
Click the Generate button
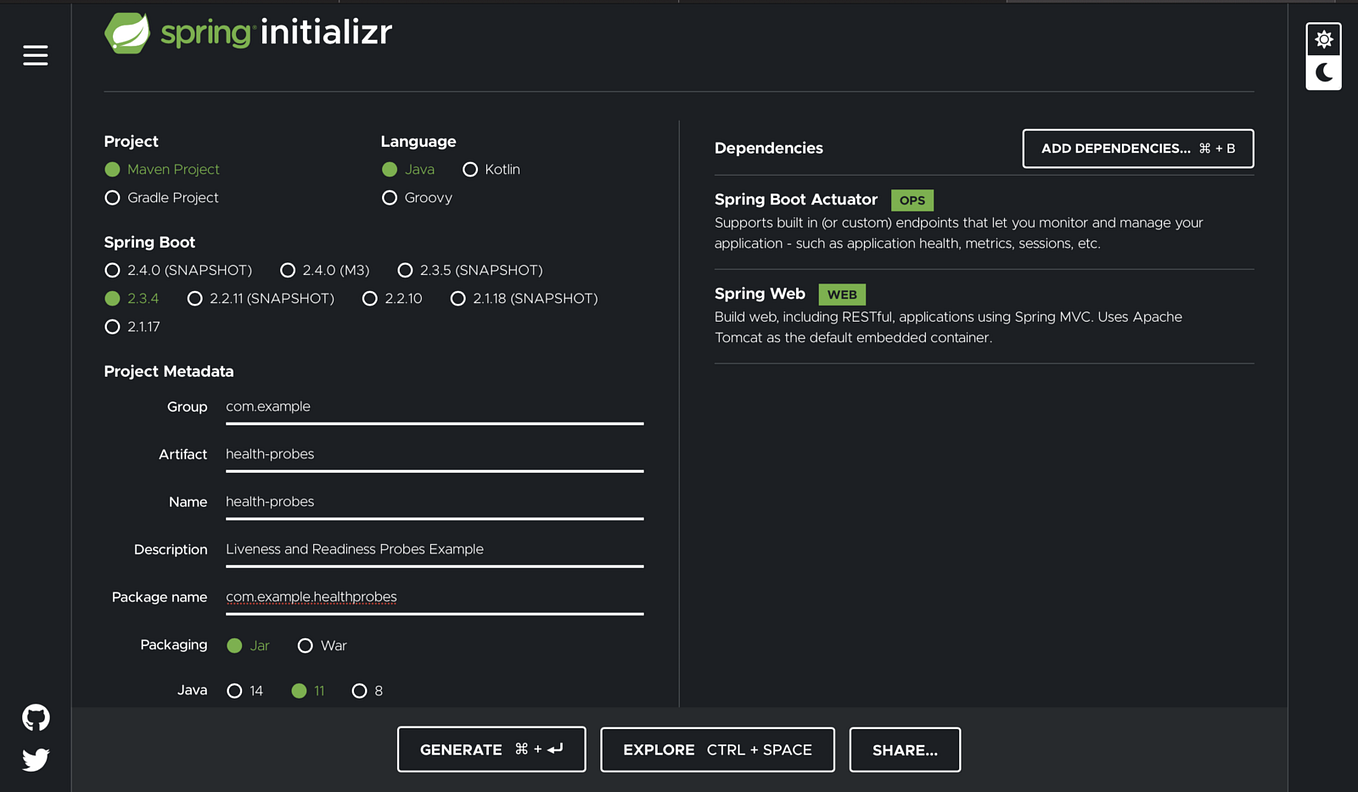coord(491,749)
